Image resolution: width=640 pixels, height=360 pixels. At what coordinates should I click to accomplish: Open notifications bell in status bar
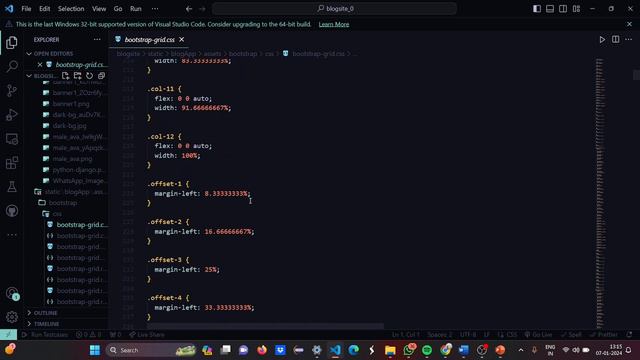coord(629,335)
